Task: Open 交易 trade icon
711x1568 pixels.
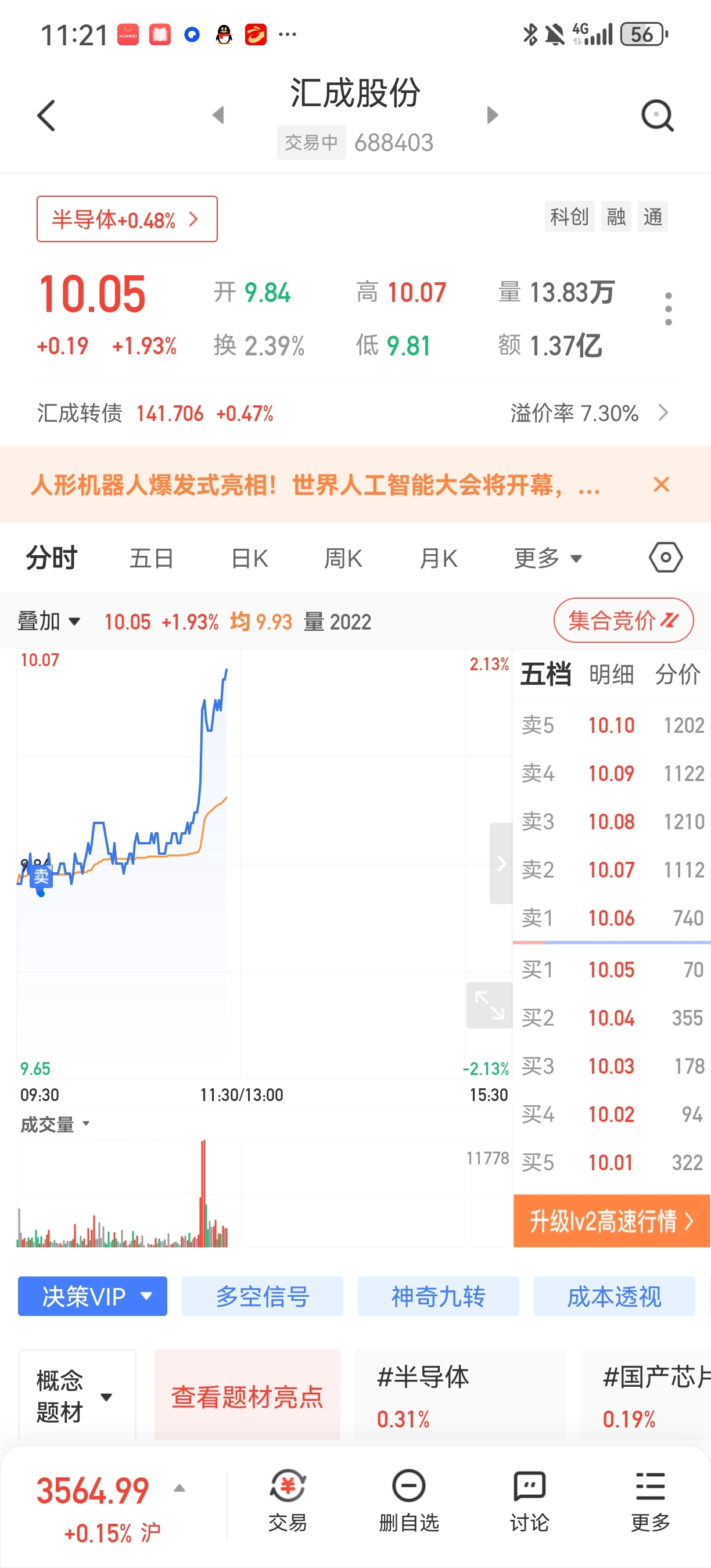Action: (x=288, y=1500)
